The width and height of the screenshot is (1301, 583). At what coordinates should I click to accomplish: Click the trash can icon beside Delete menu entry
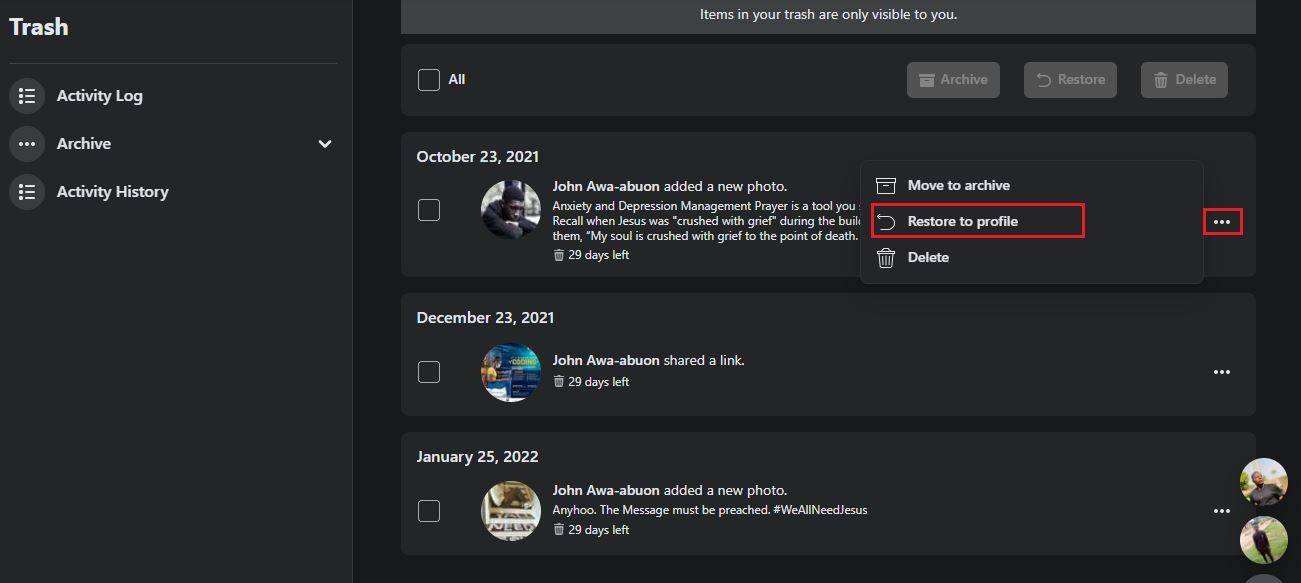pyautogui.click(x=886, y=257)
